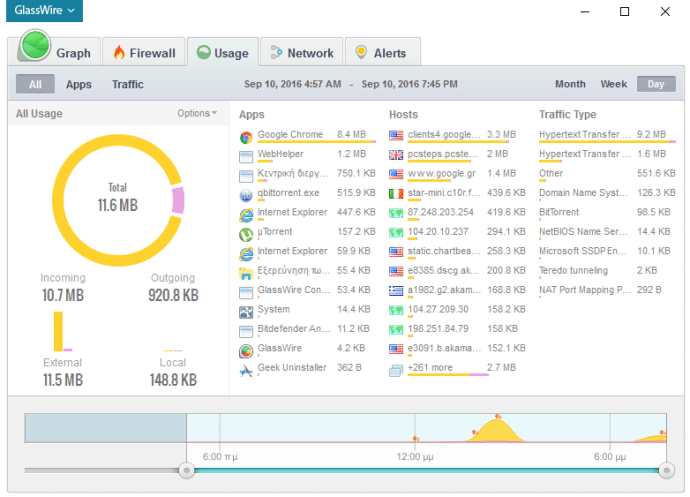
Task: Click the Hypertext Transfer 9.2 MB entry
Action: pyautogui.click(x=607, y=135)
